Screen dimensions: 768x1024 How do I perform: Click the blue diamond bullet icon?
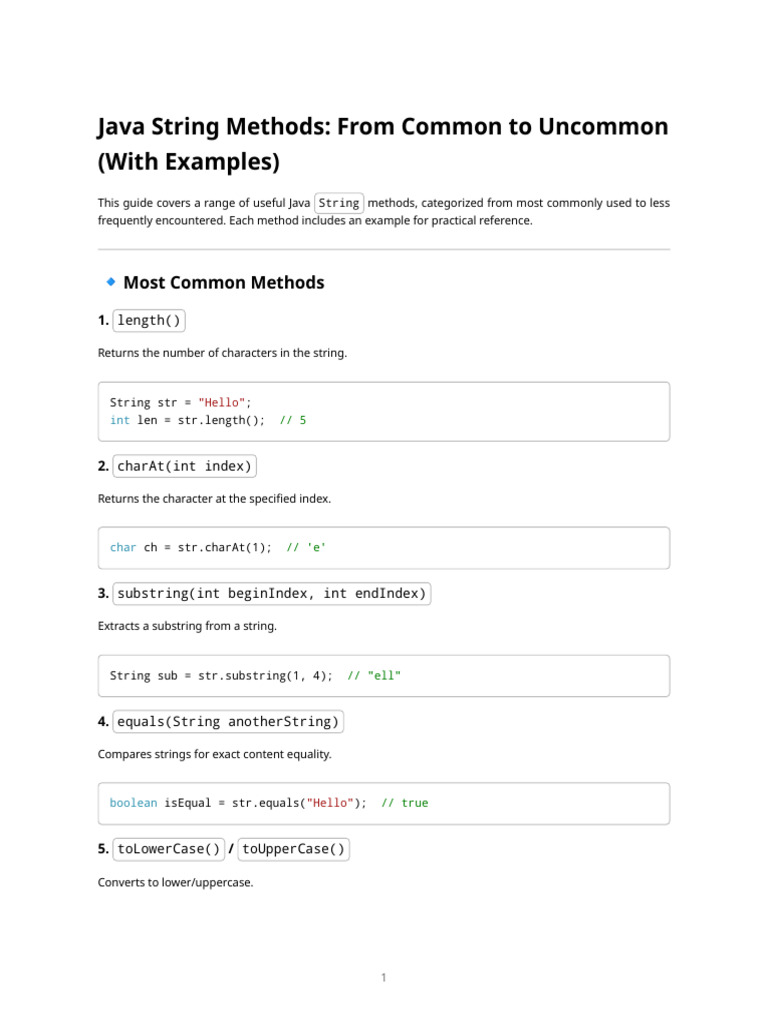tap(111, 282)
